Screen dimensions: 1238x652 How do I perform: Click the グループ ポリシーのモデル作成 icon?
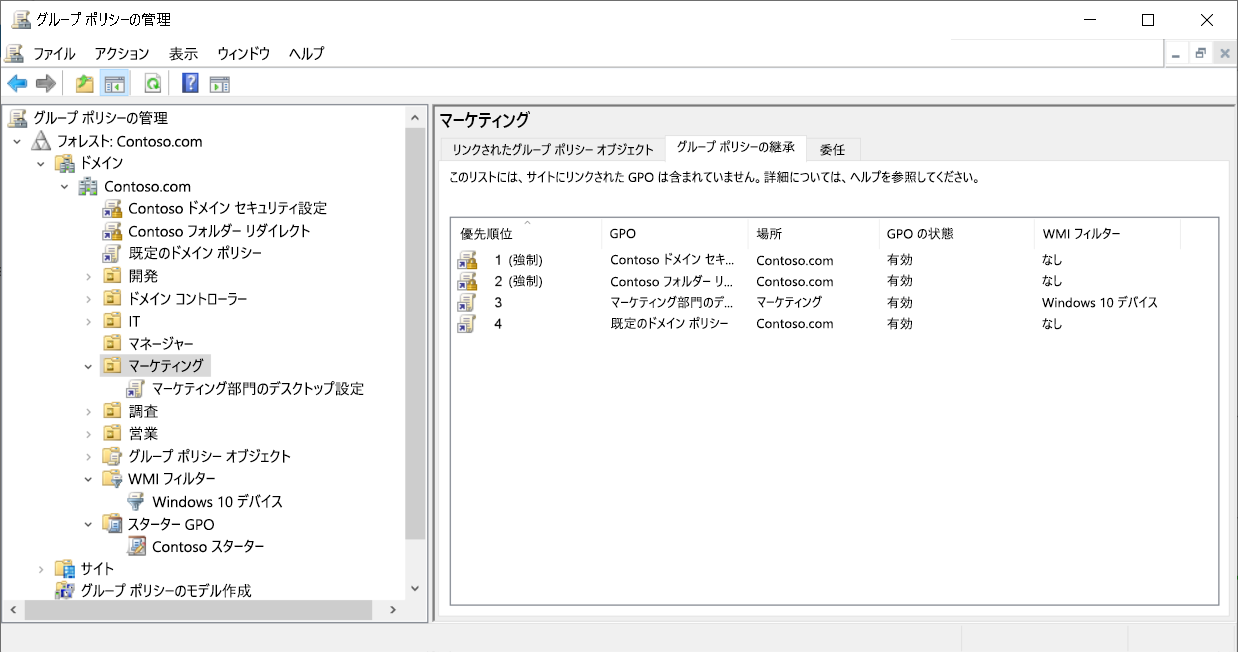pyautogui.click(x=65, y=590)
